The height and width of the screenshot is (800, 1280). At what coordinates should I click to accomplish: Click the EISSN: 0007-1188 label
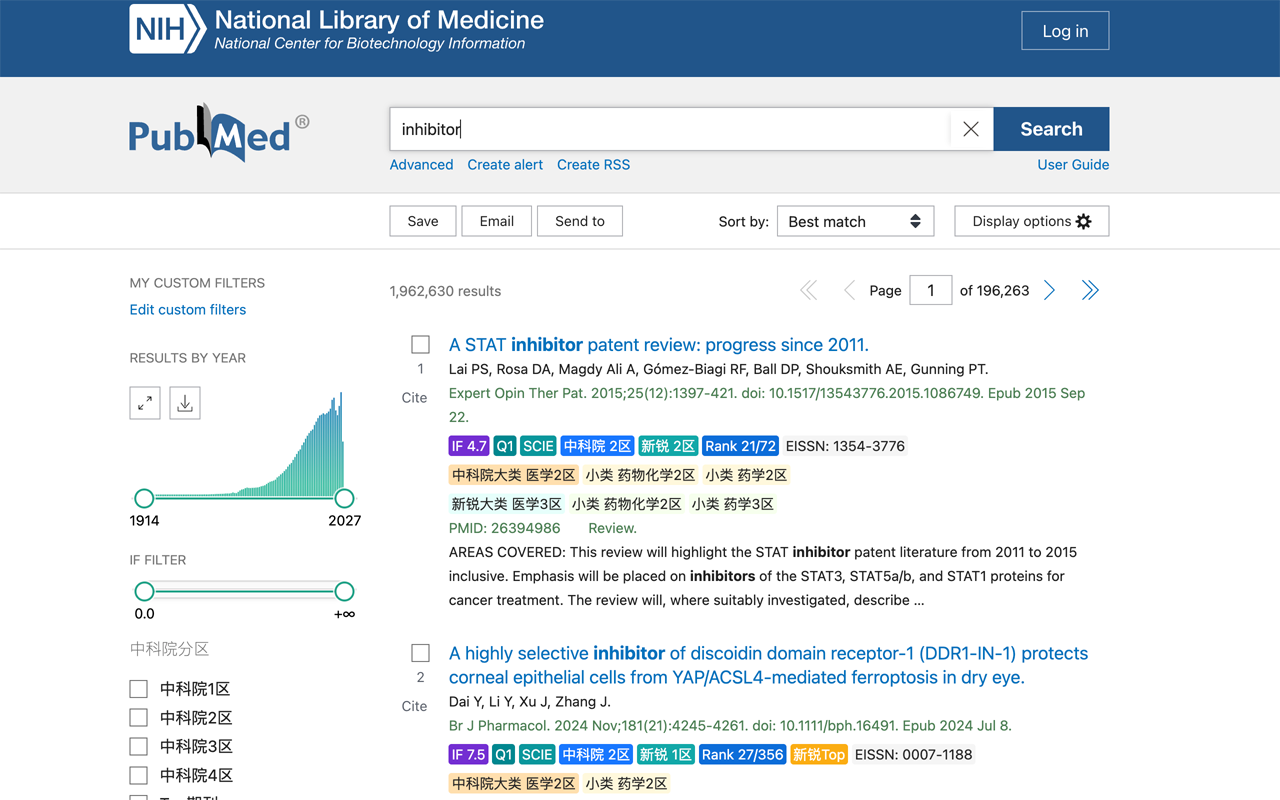click(914, 755)
